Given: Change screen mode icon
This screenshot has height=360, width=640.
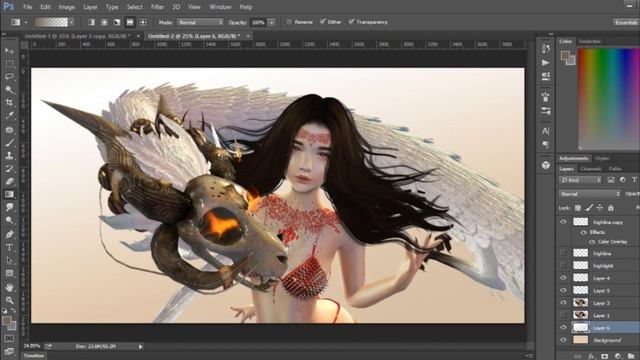Looking at the screenshot, I should (x=9, y=351).
